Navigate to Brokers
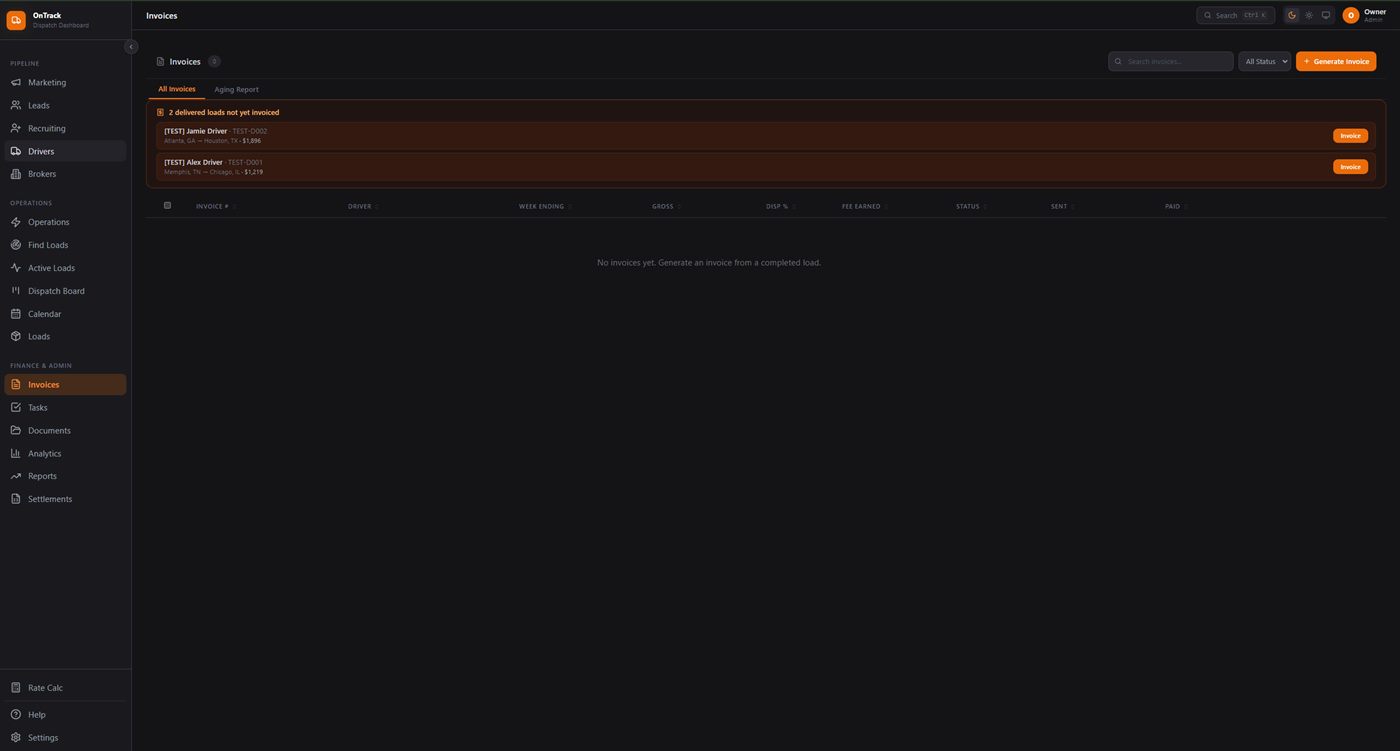 [x=65, y=174]
